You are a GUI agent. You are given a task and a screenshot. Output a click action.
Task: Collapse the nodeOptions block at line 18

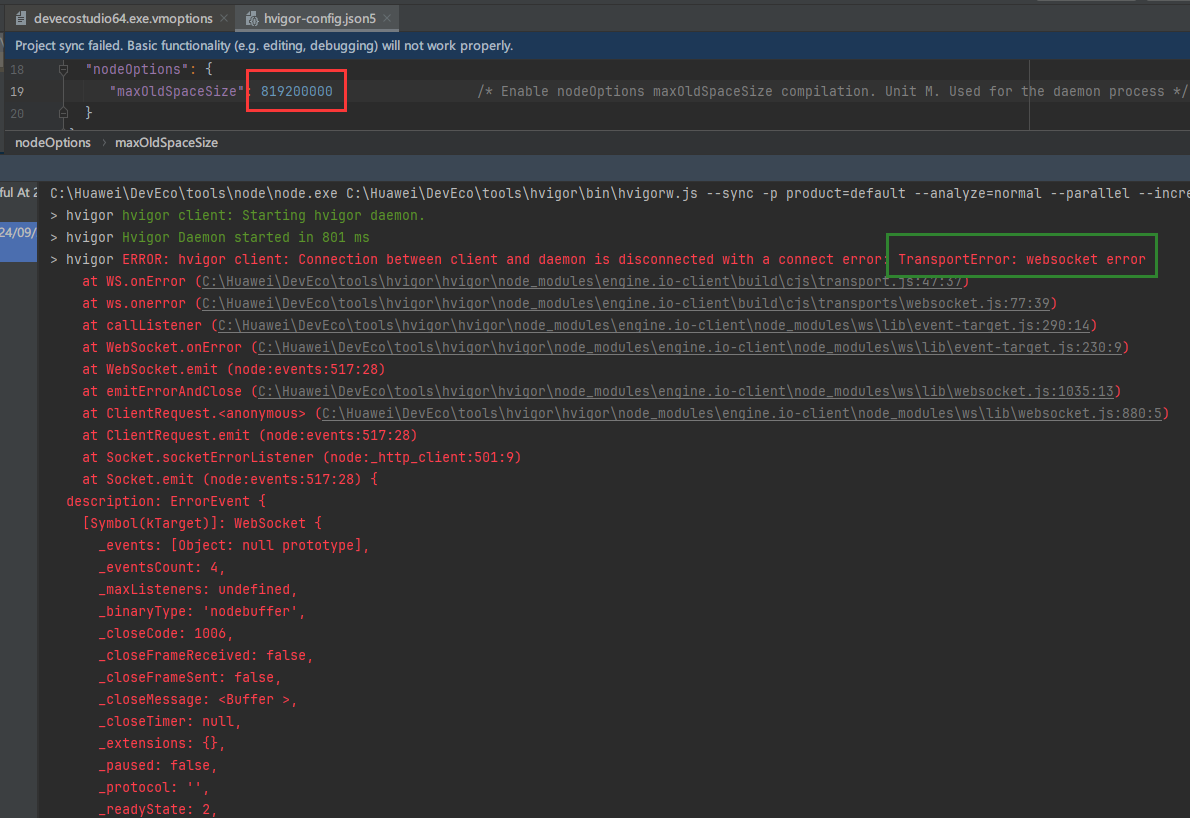[63, 70]
